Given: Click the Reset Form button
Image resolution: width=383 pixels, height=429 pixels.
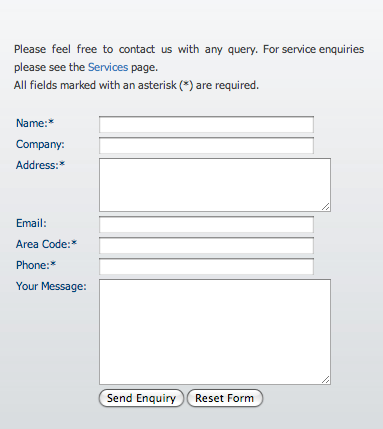Looking at the screenshot, I should 225,398.
